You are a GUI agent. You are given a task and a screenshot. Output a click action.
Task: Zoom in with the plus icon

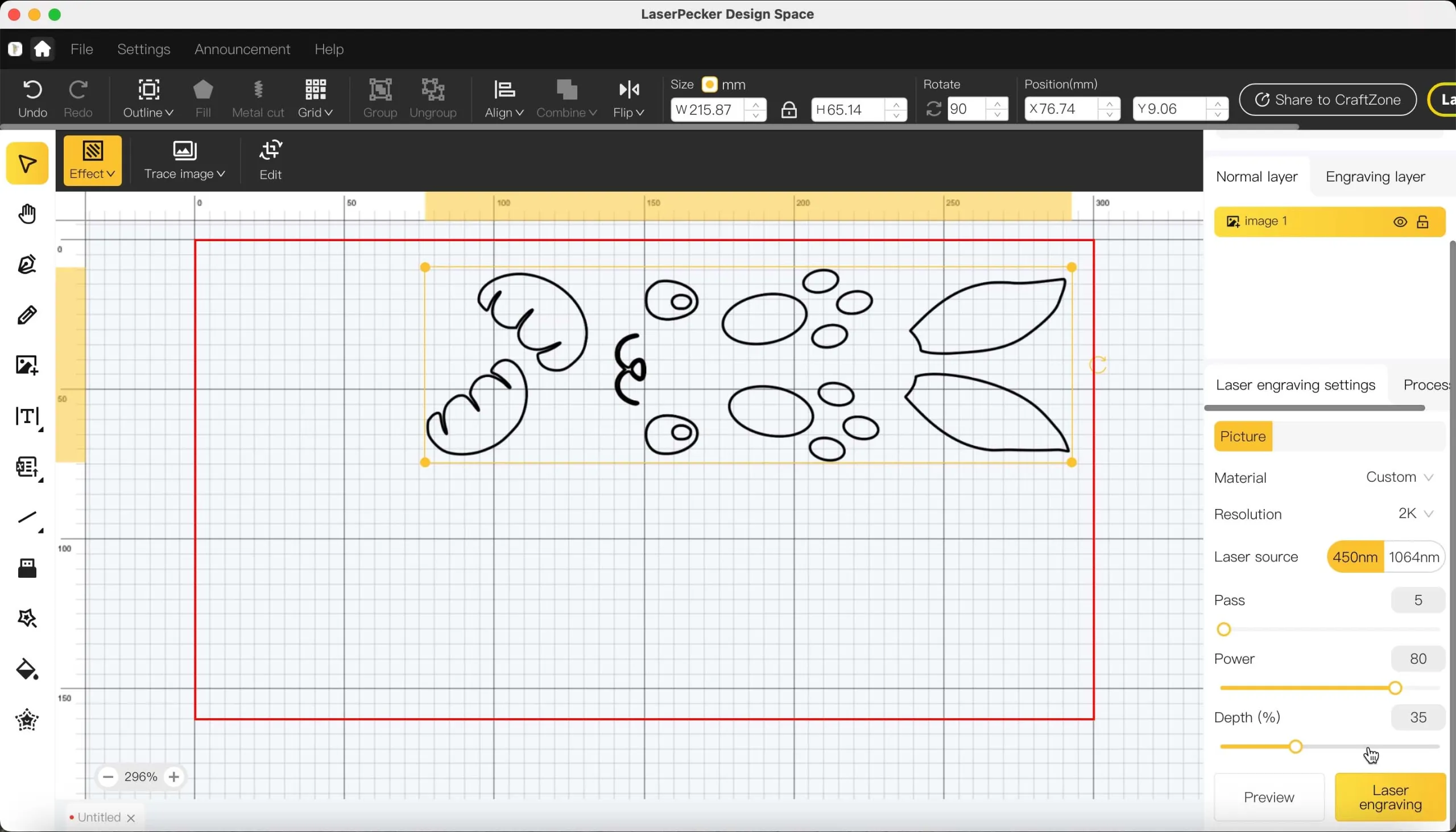pos(173,777)
